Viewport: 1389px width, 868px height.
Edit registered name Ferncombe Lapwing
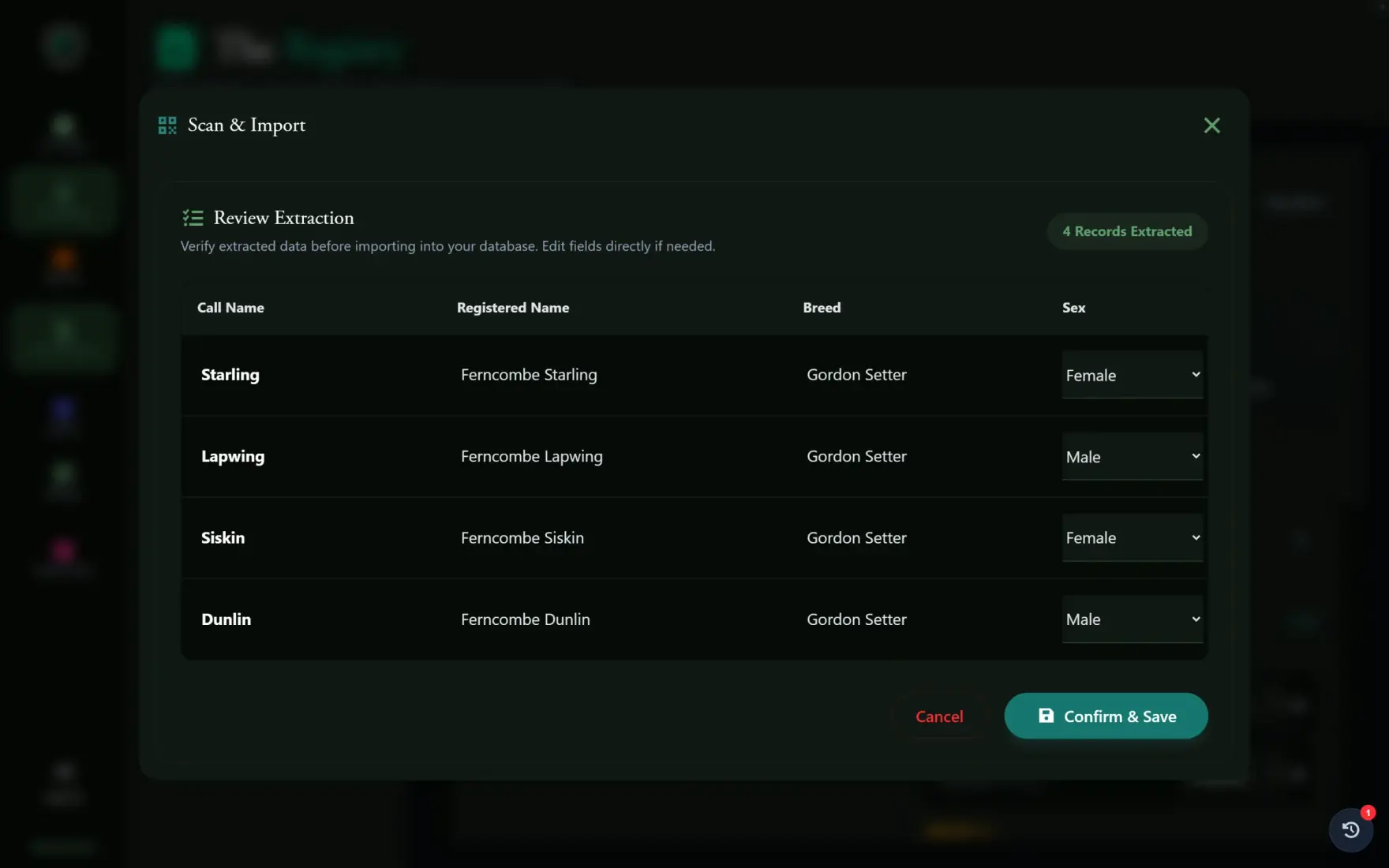[532, 456]
